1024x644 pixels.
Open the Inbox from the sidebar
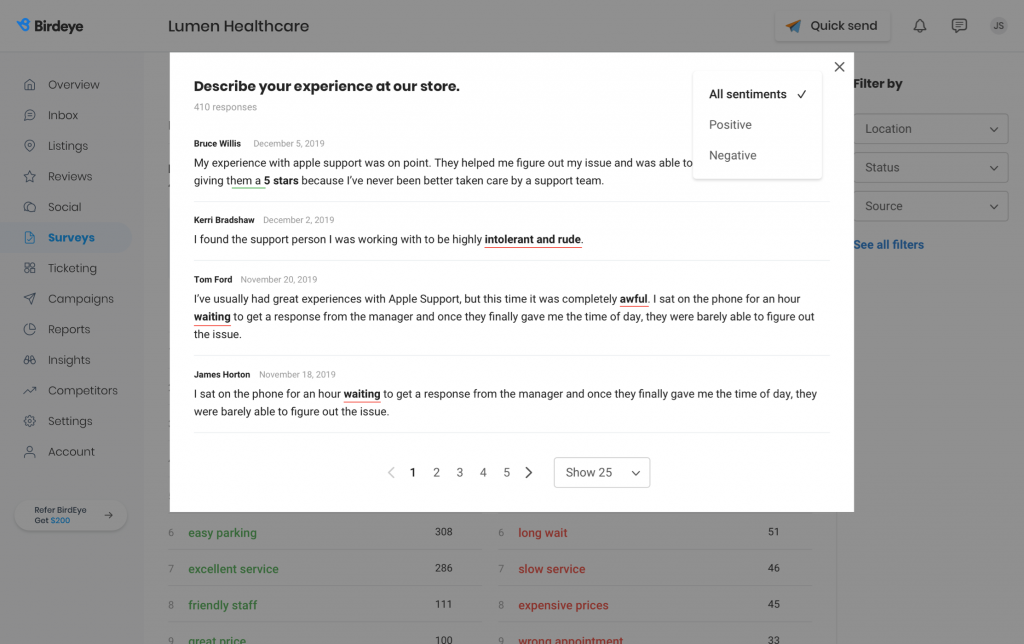pos(31,115)
